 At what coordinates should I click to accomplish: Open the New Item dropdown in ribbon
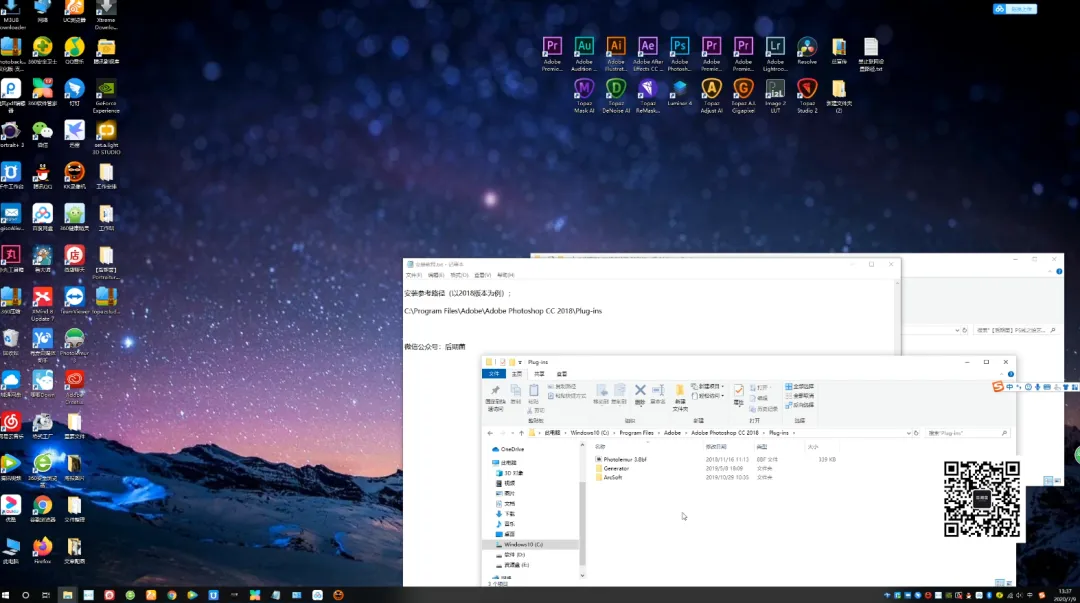pyautogui.click(x=707, y=387)
